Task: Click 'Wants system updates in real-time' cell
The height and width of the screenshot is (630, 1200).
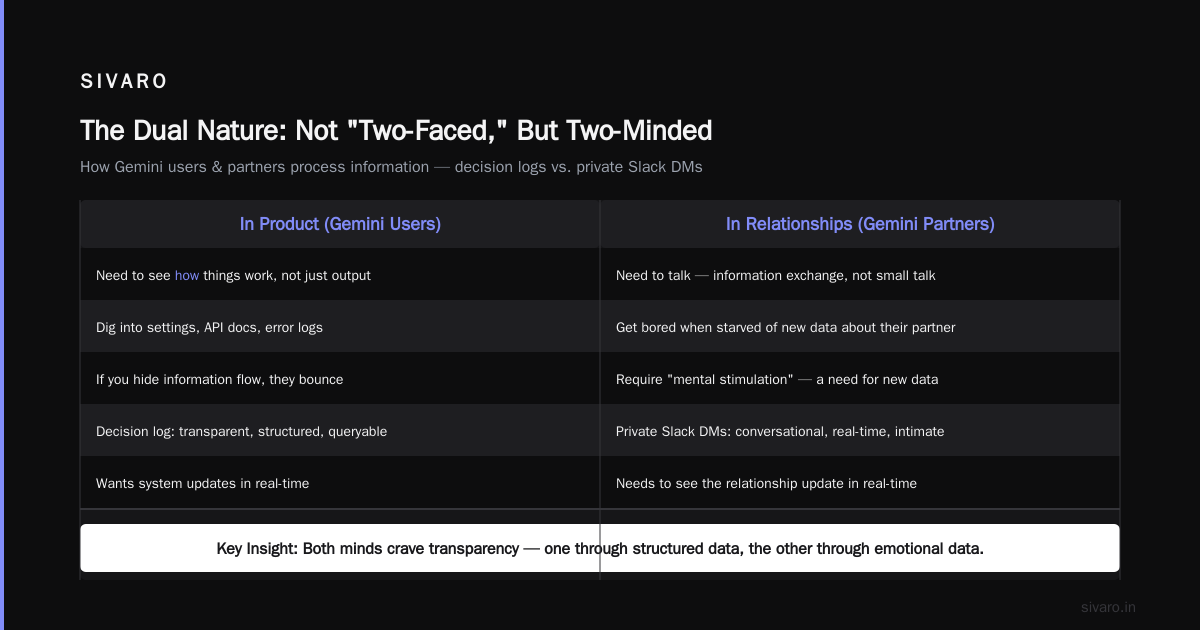Action: tap(340, 483)
